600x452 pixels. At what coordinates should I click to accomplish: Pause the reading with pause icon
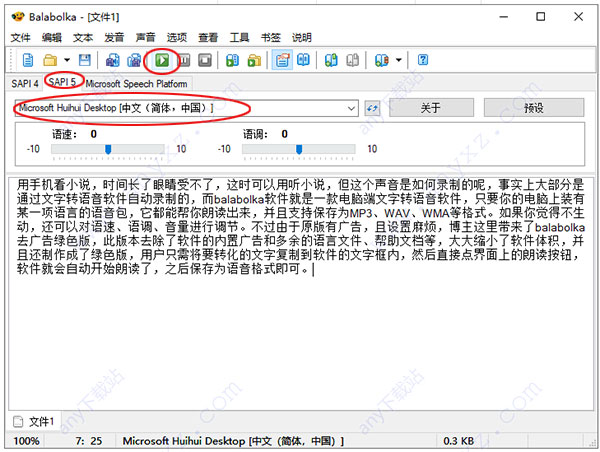pyautogui.click(x=184, y=60)
